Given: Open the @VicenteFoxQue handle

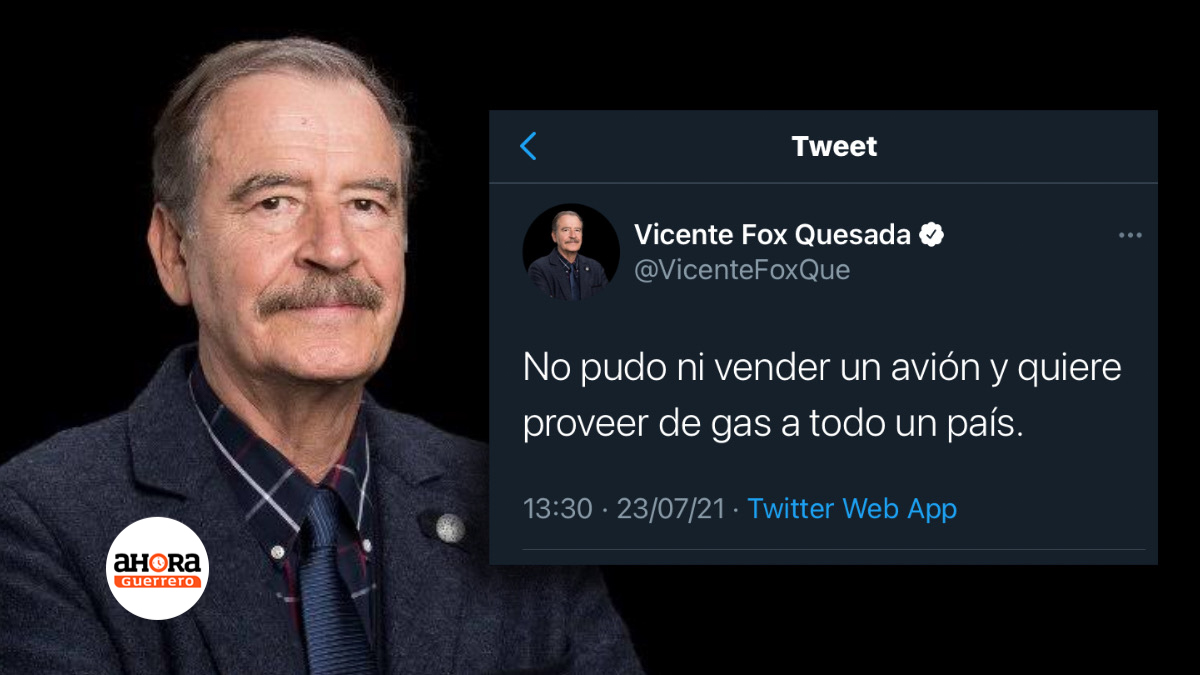Looking at the screenshot, I should pos(742,271).
